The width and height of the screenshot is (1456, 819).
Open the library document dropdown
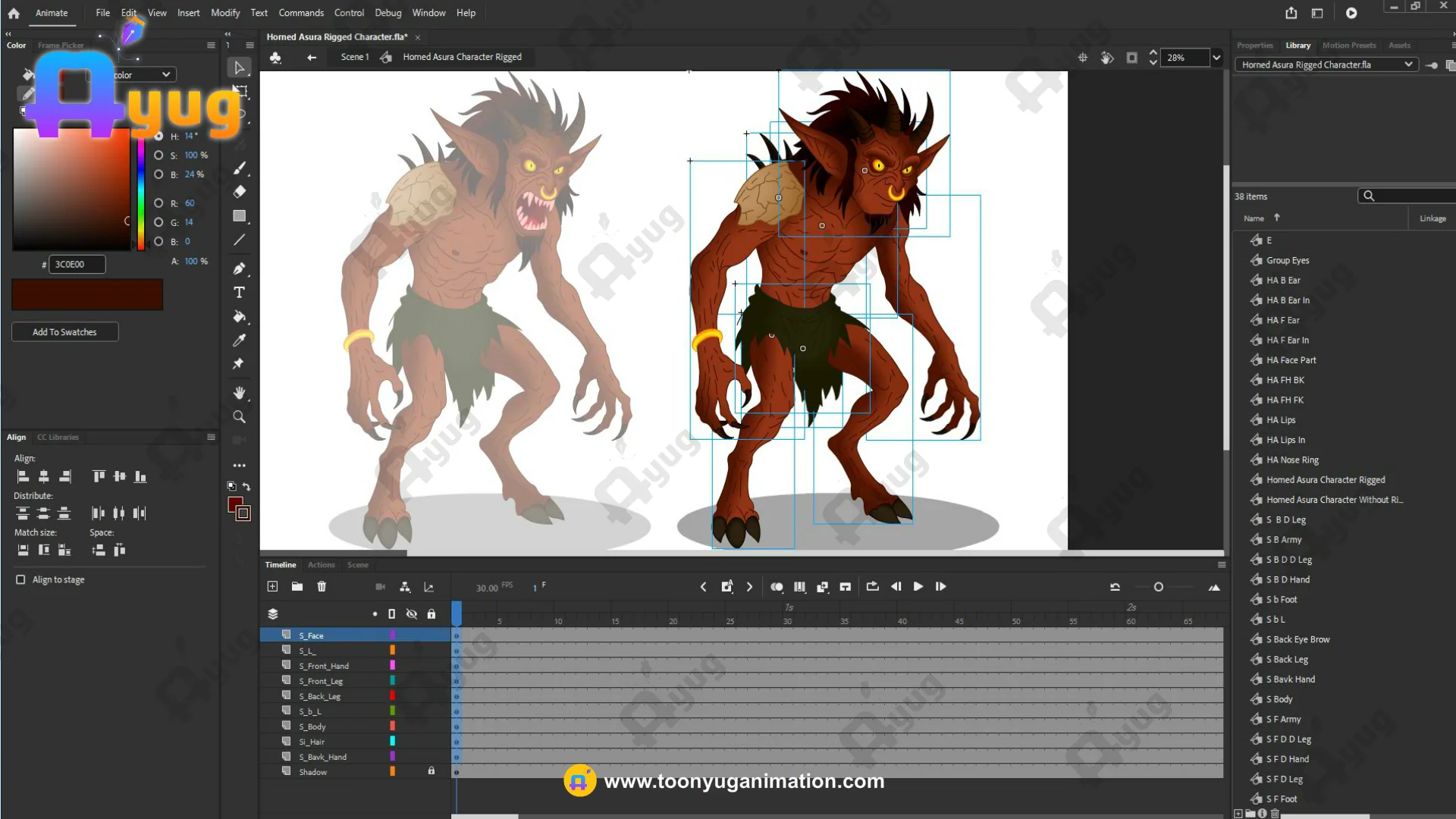coord(1408,64)
